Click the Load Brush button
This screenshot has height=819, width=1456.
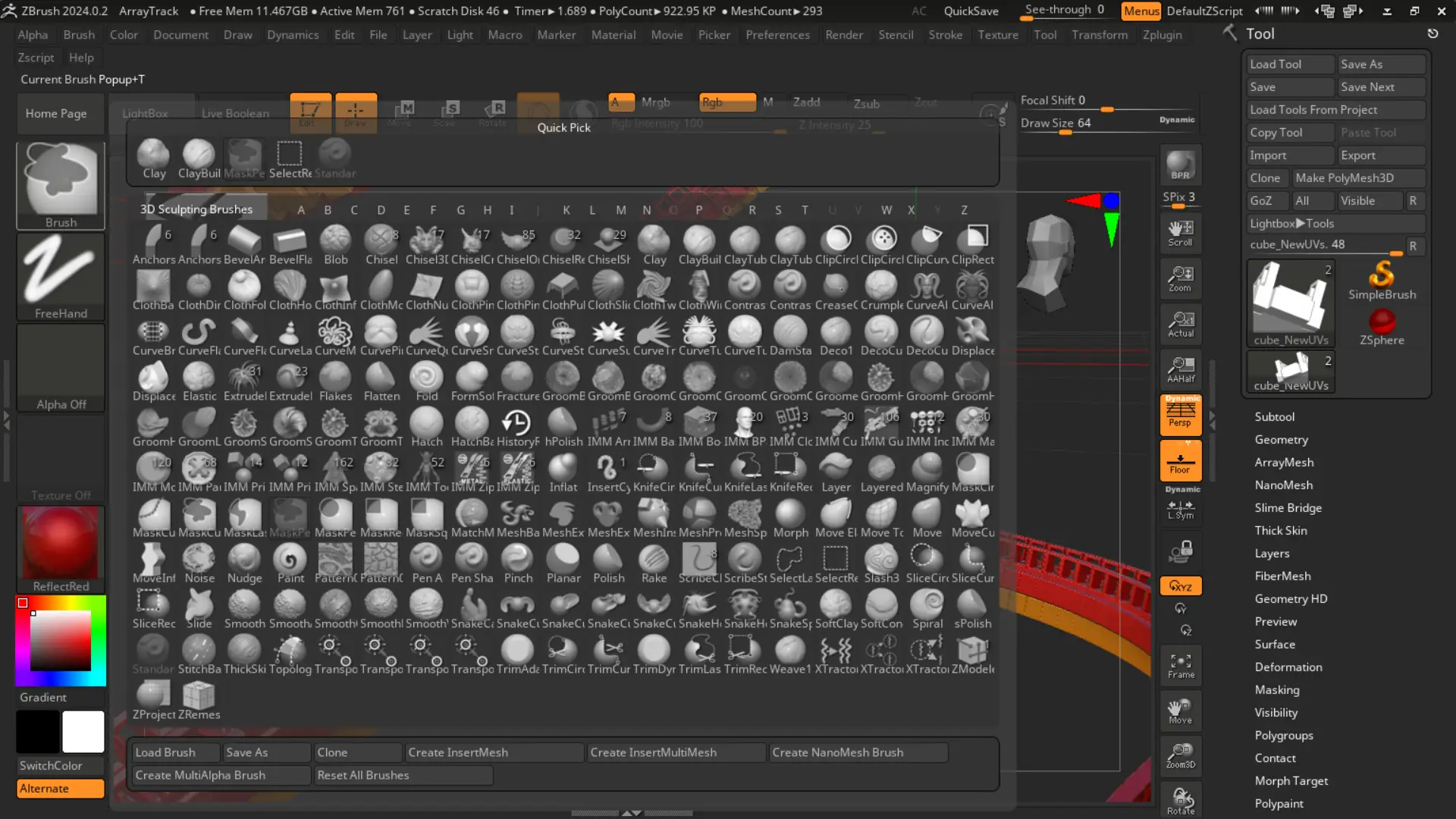[x=176, y=752]
